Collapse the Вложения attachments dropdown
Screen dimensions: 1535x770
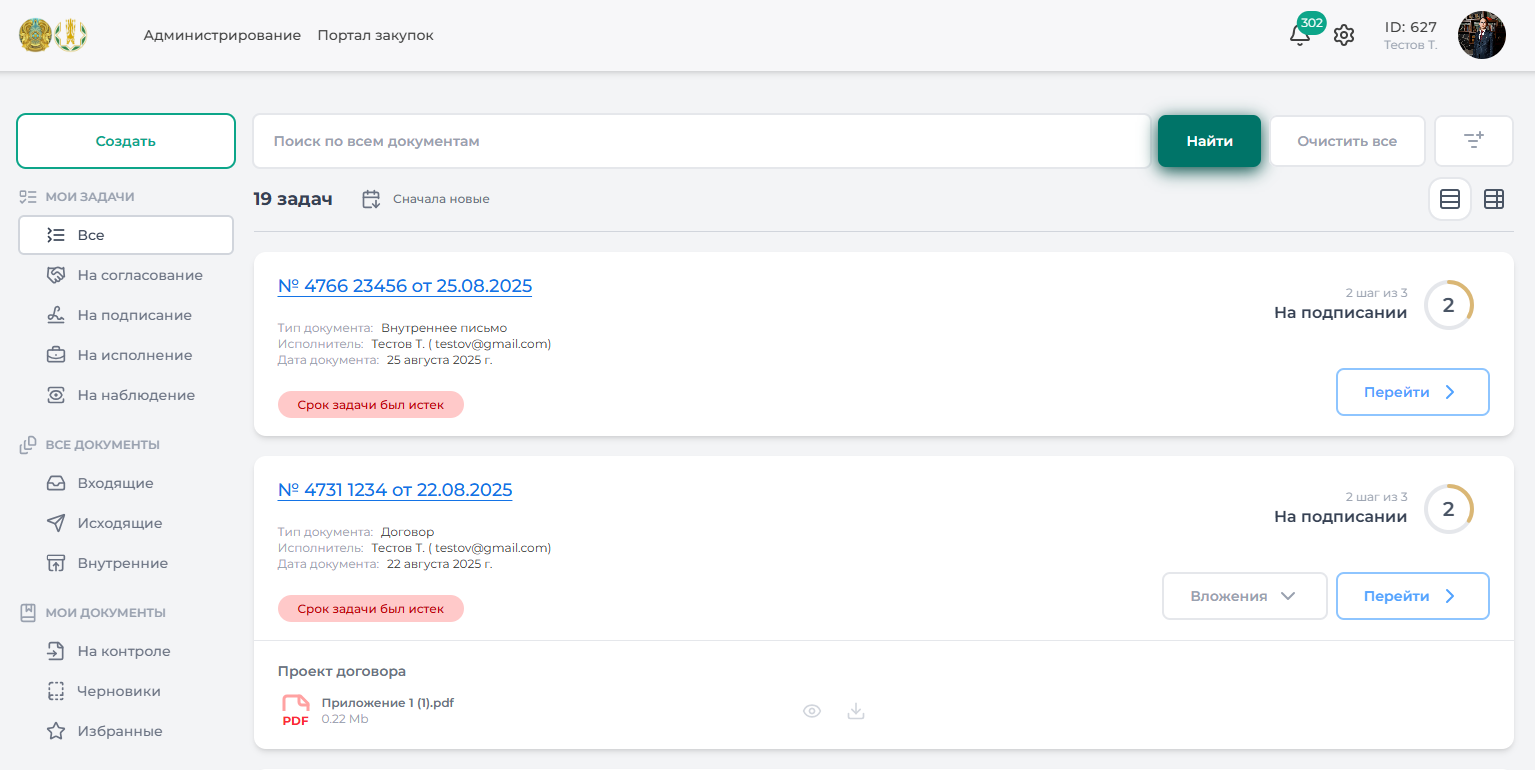[x=1243, y=596]
